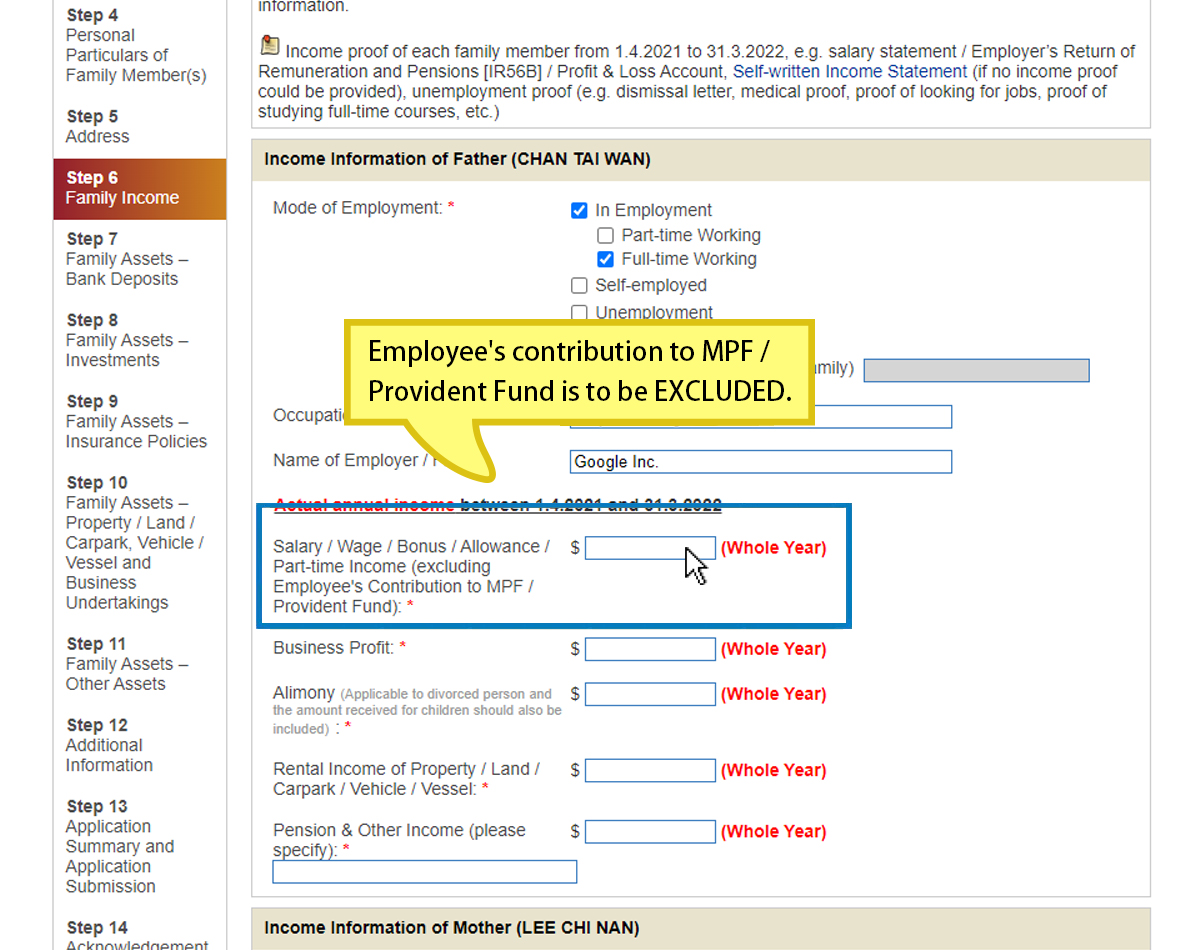
Task: Select the Name of Employer field
Action: click(x=760, y=461)
